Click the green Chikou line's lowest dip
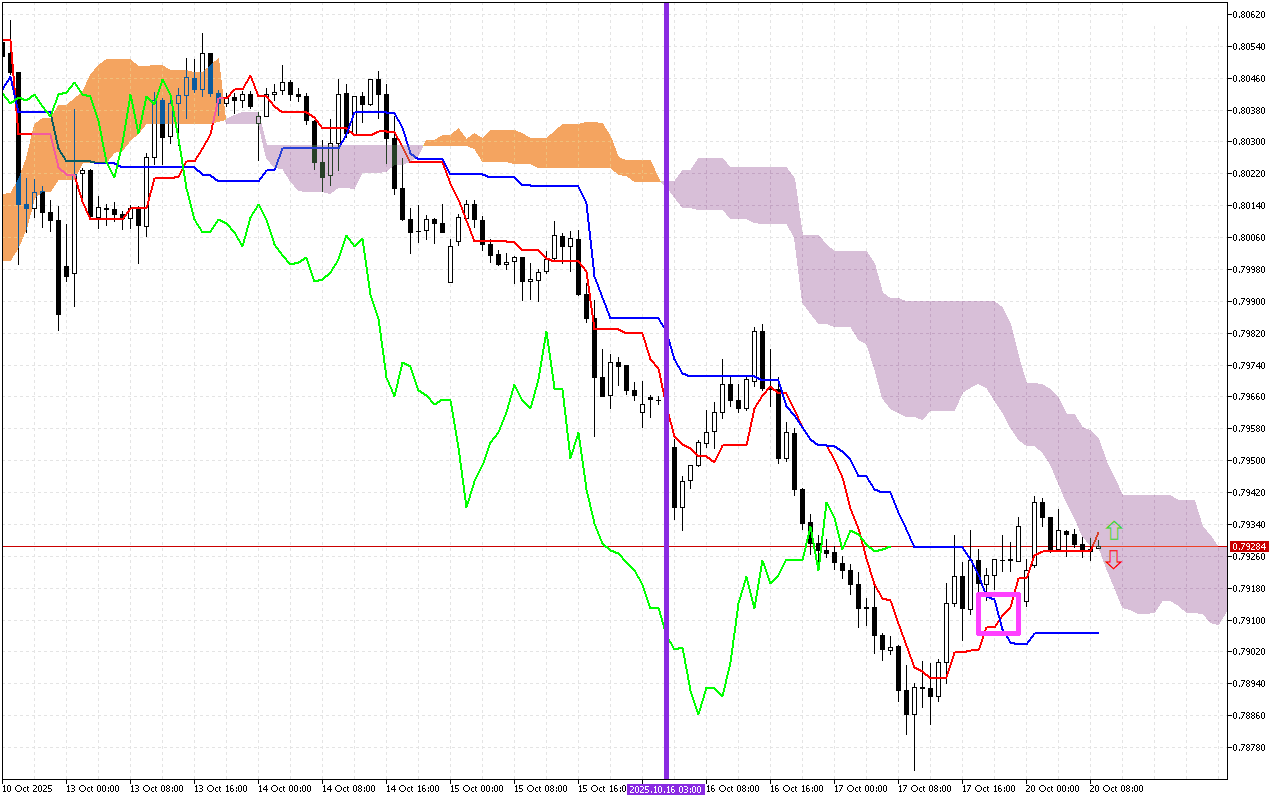The image size is (1280, 800). (x=698, y=714)
